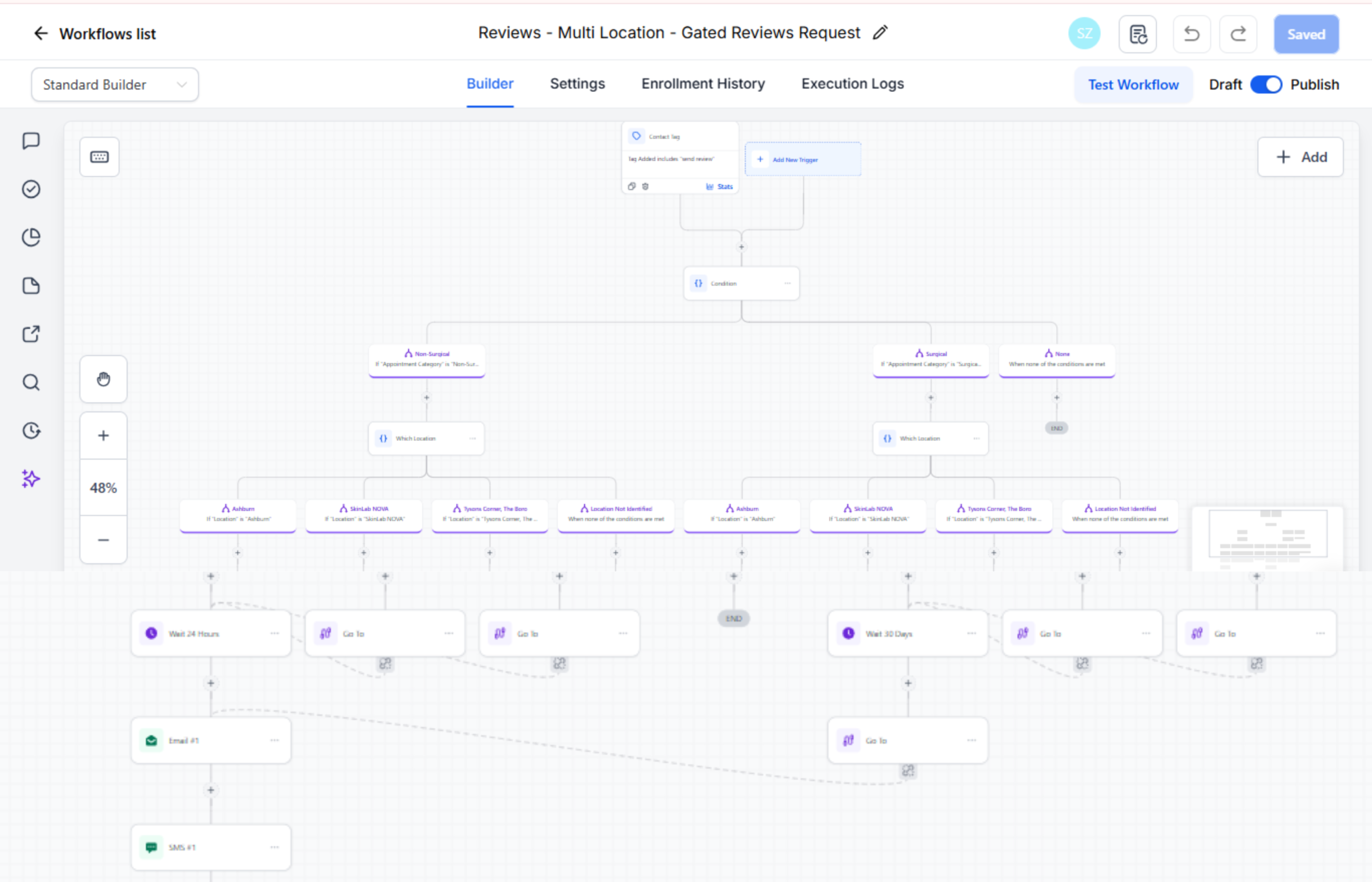Click Test Workflow button
Viewport: 1372px width, 882px height.
(x=1133, y=85)
